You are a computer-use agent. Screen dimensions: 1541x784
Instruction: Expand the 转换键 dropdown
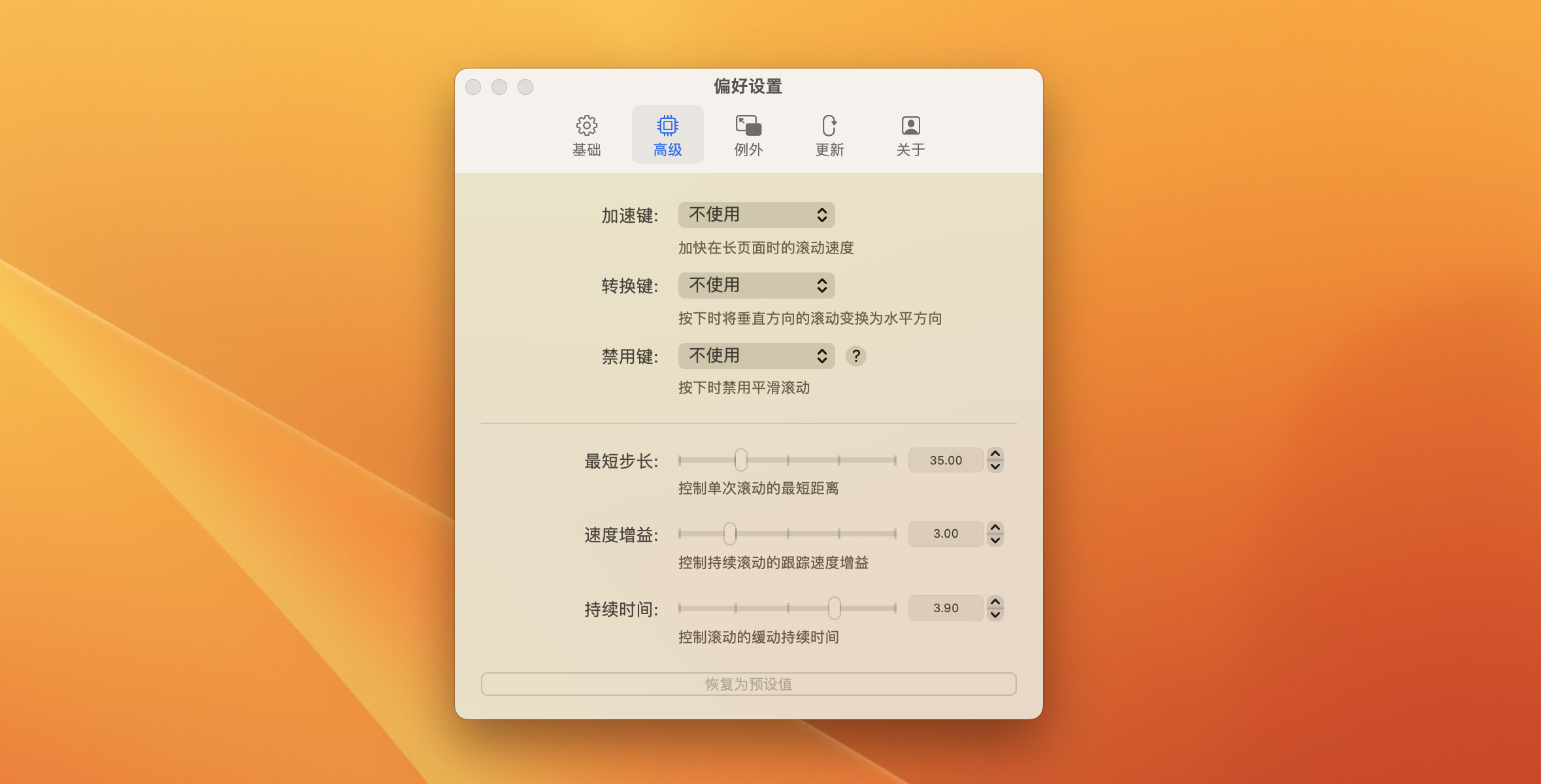(x=756, y=286)
